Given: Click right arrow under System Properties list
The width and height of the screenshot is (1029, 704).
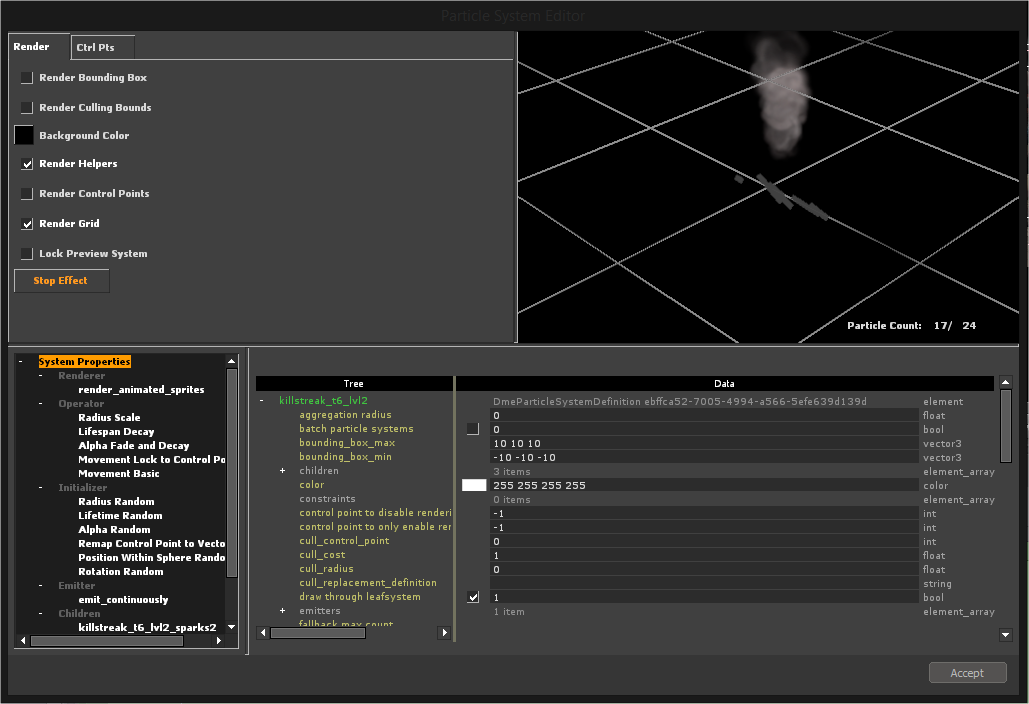Looking at the screenshot, I should [x=217, y=641].
